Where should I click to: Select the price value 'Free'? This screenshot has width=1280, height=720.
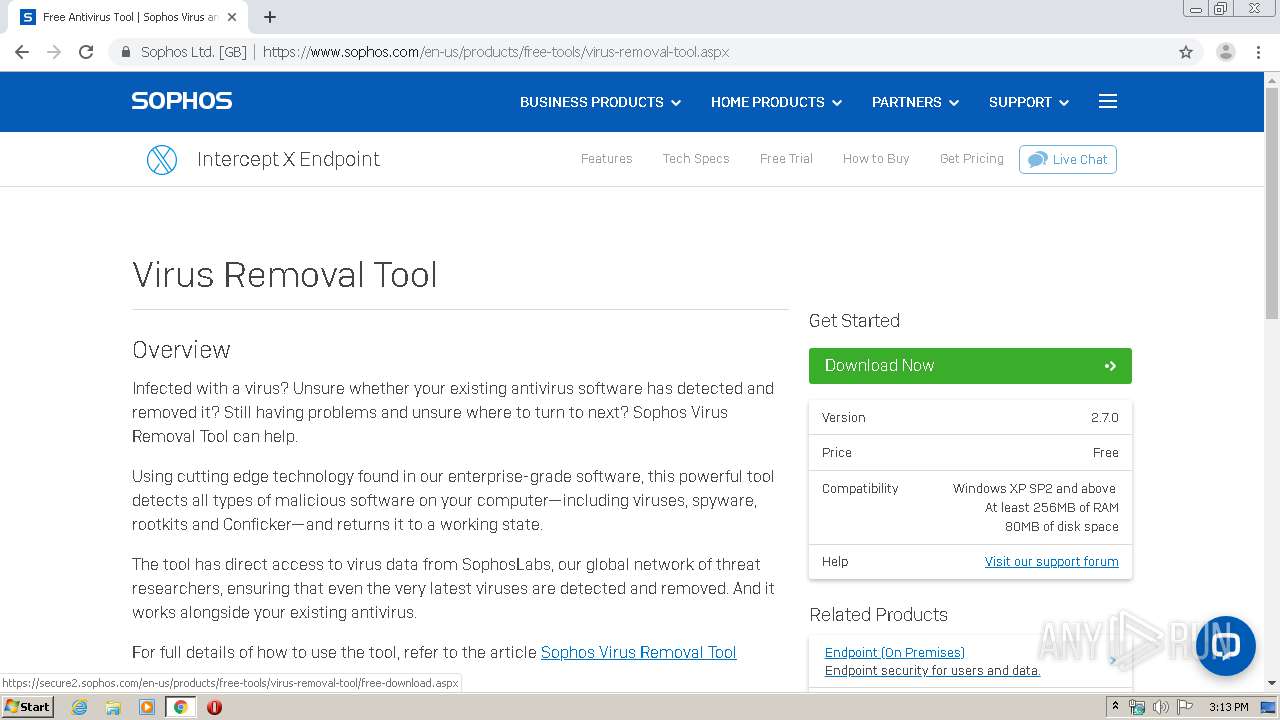tap(1106, 453)
